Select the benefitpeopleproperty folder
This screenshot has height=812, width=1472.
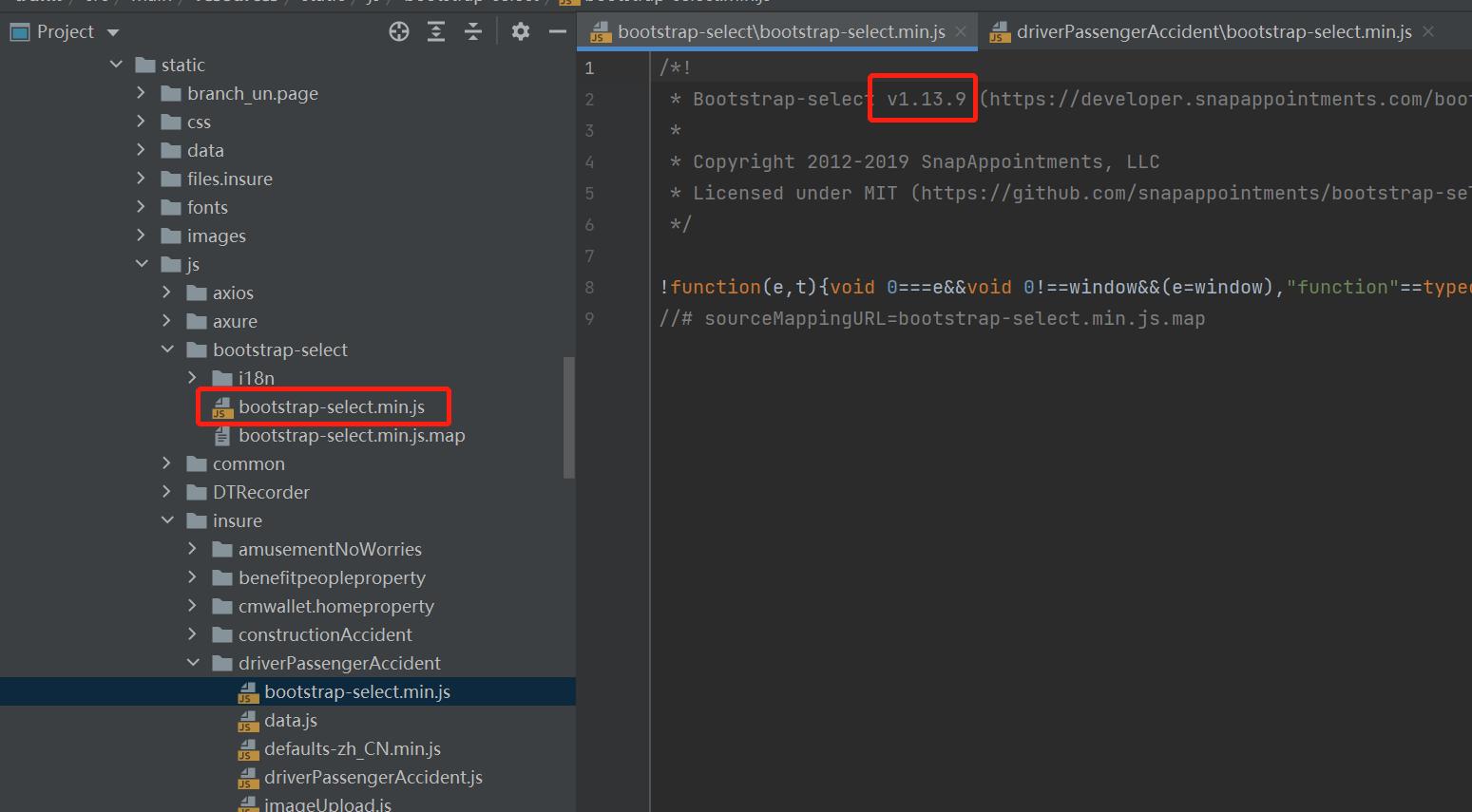tap(332, 577)
